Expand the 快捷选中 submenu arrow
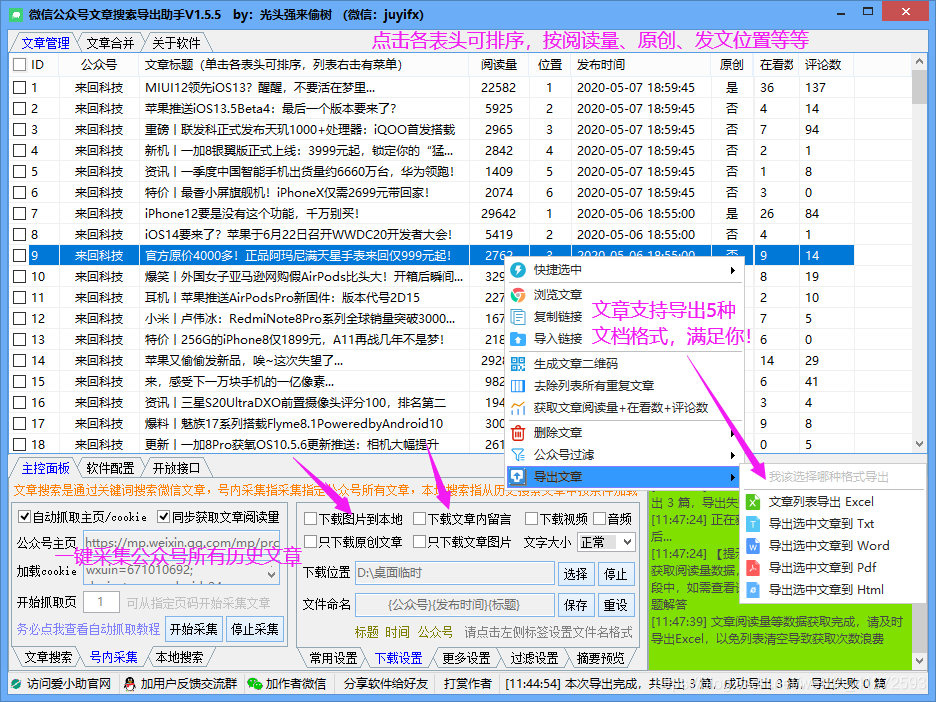The height and width of the screenshot is (702, 936). pyautogui.click(x=733, y=270)
